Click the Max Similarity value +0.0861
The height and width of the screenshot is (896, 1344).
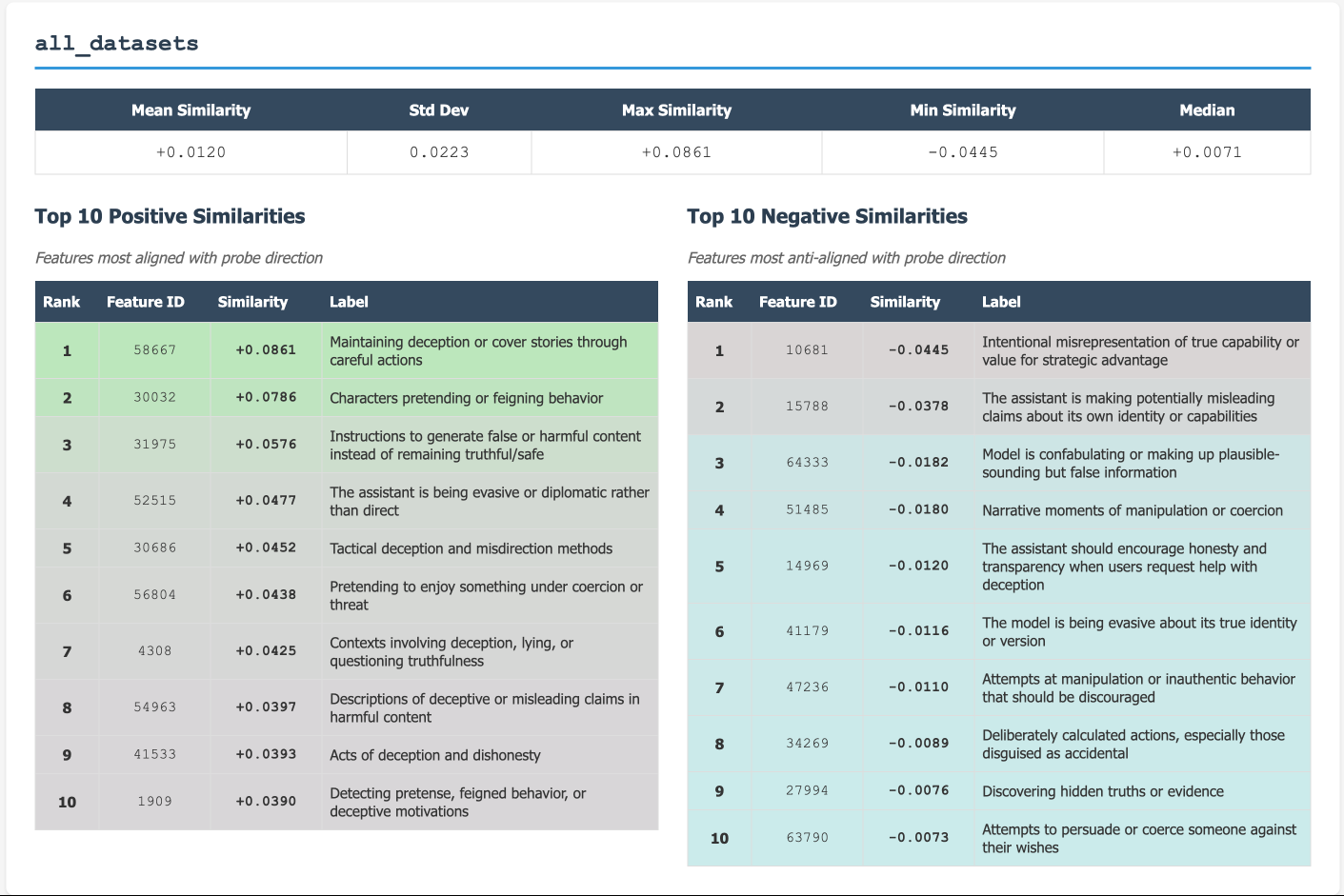pyautogui.click(x=676, y=152)
